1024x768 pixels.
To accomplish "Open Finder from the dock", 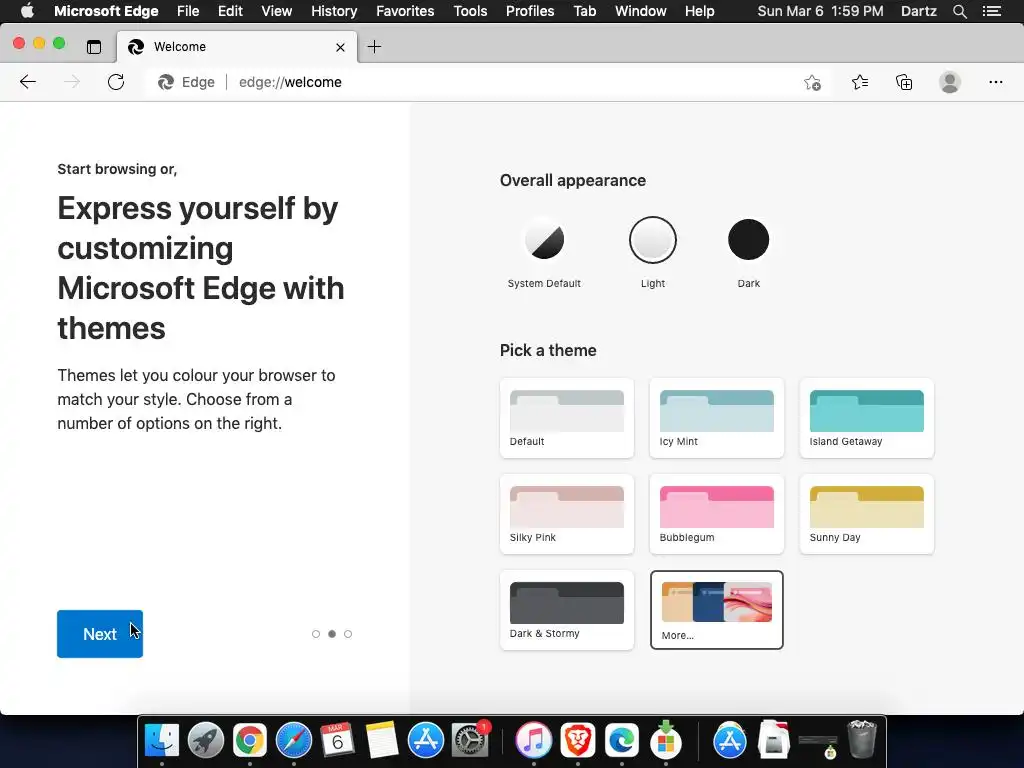I will coord(161,741).
